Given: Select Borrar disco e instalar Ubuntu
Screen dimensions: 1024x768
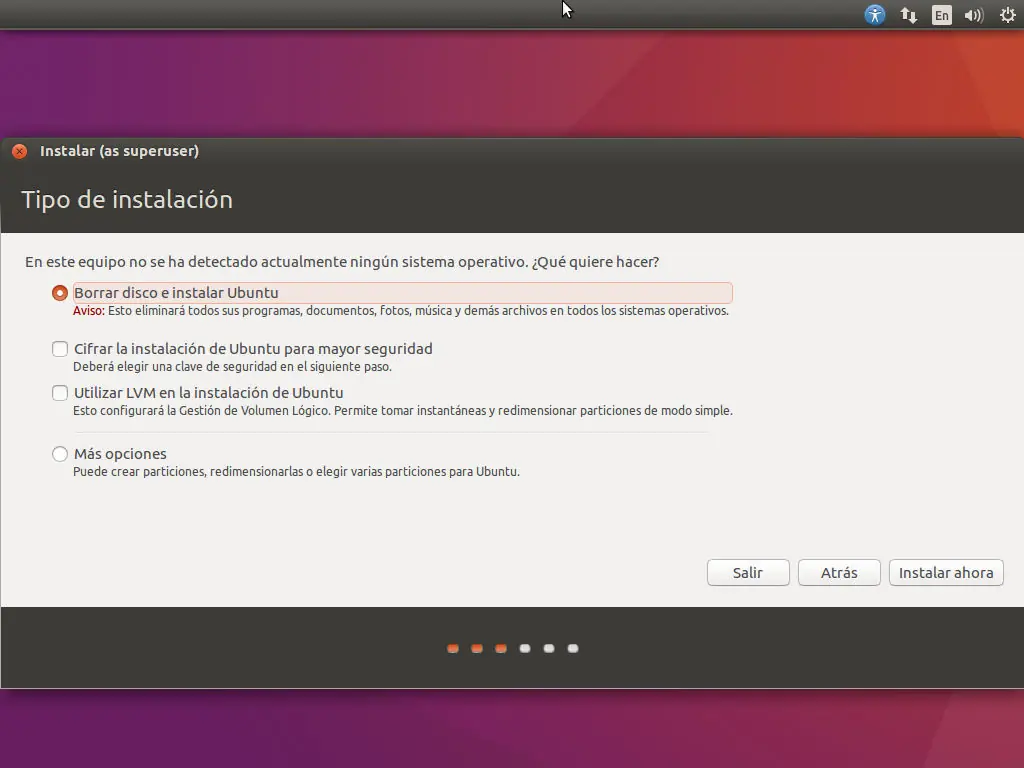Looking at the screenshot, I should tap(60, 293).
